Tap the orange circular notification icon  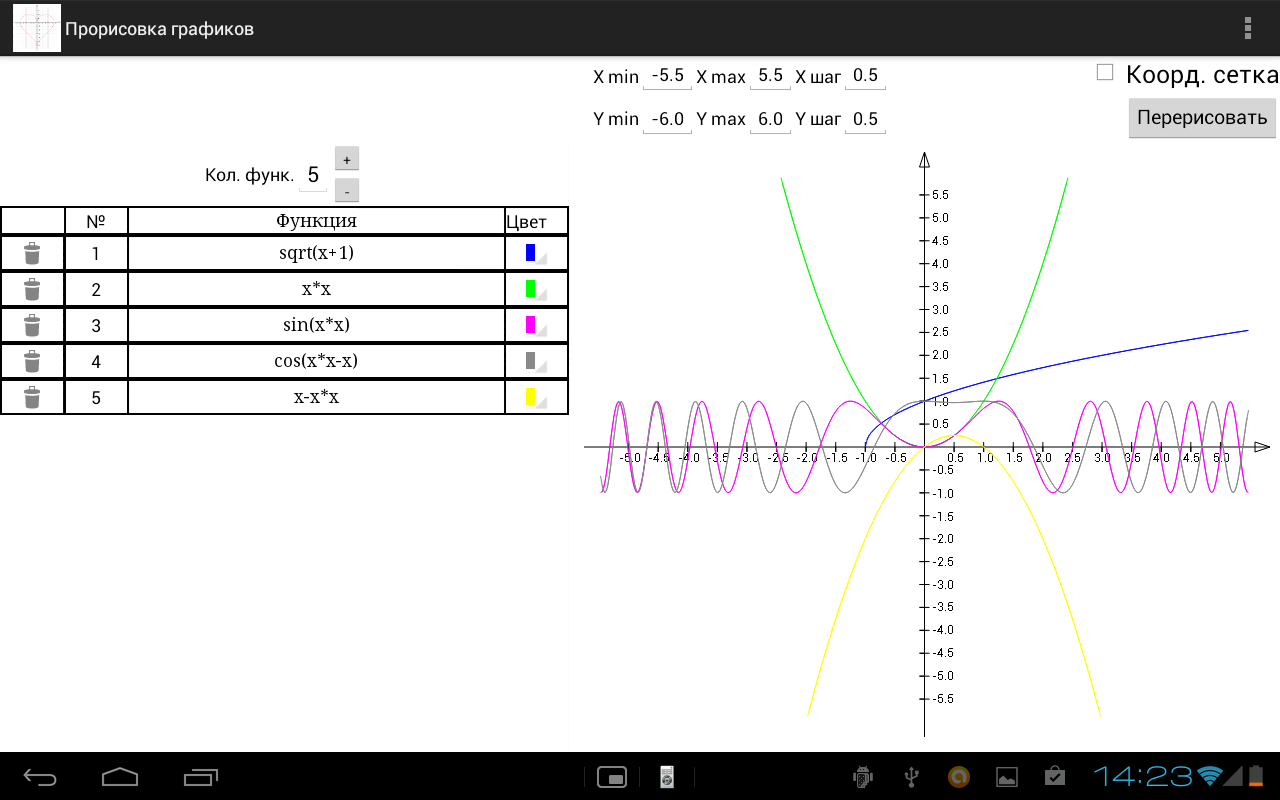tap(959, 776)
